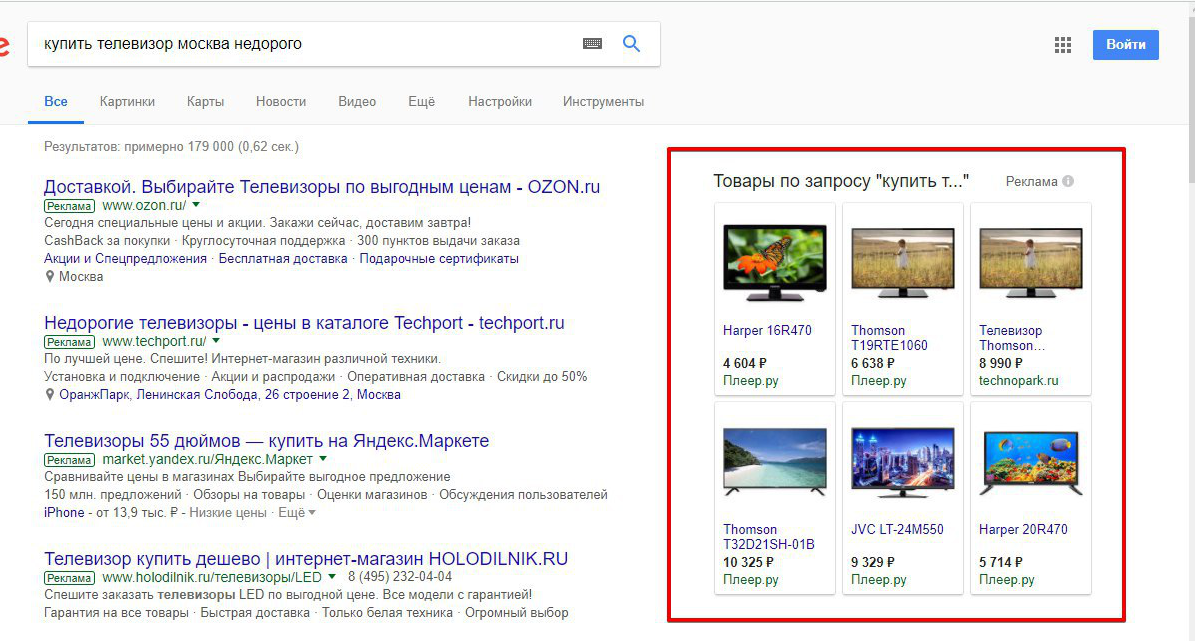Click the phone number 8 (495) 232-04-04
The height and width of the screenshot is (641, 1195).
tap(400, 577)
